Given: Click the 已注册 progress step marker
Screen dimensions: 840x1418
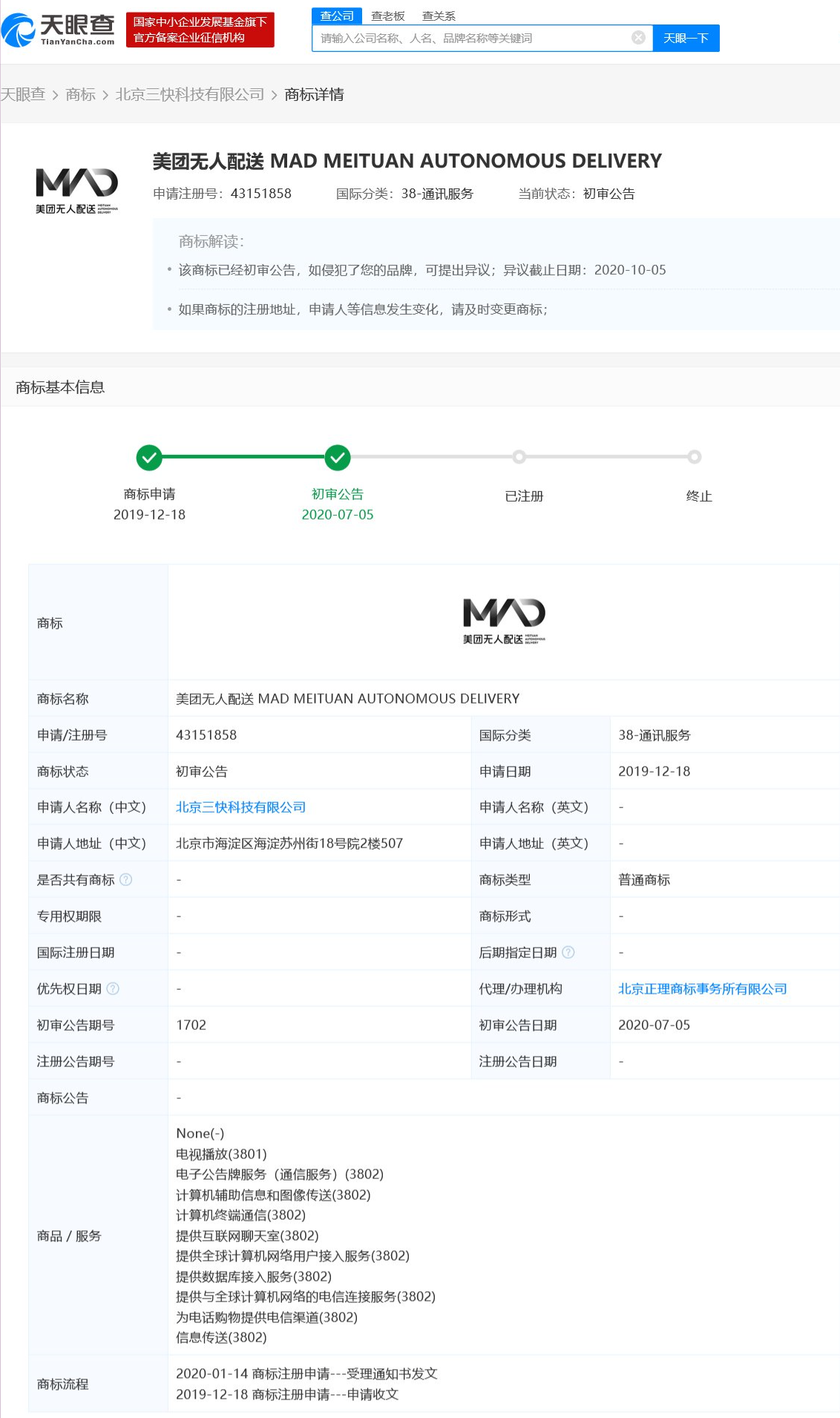Looking at the screenshot, I should coord(519,457).
